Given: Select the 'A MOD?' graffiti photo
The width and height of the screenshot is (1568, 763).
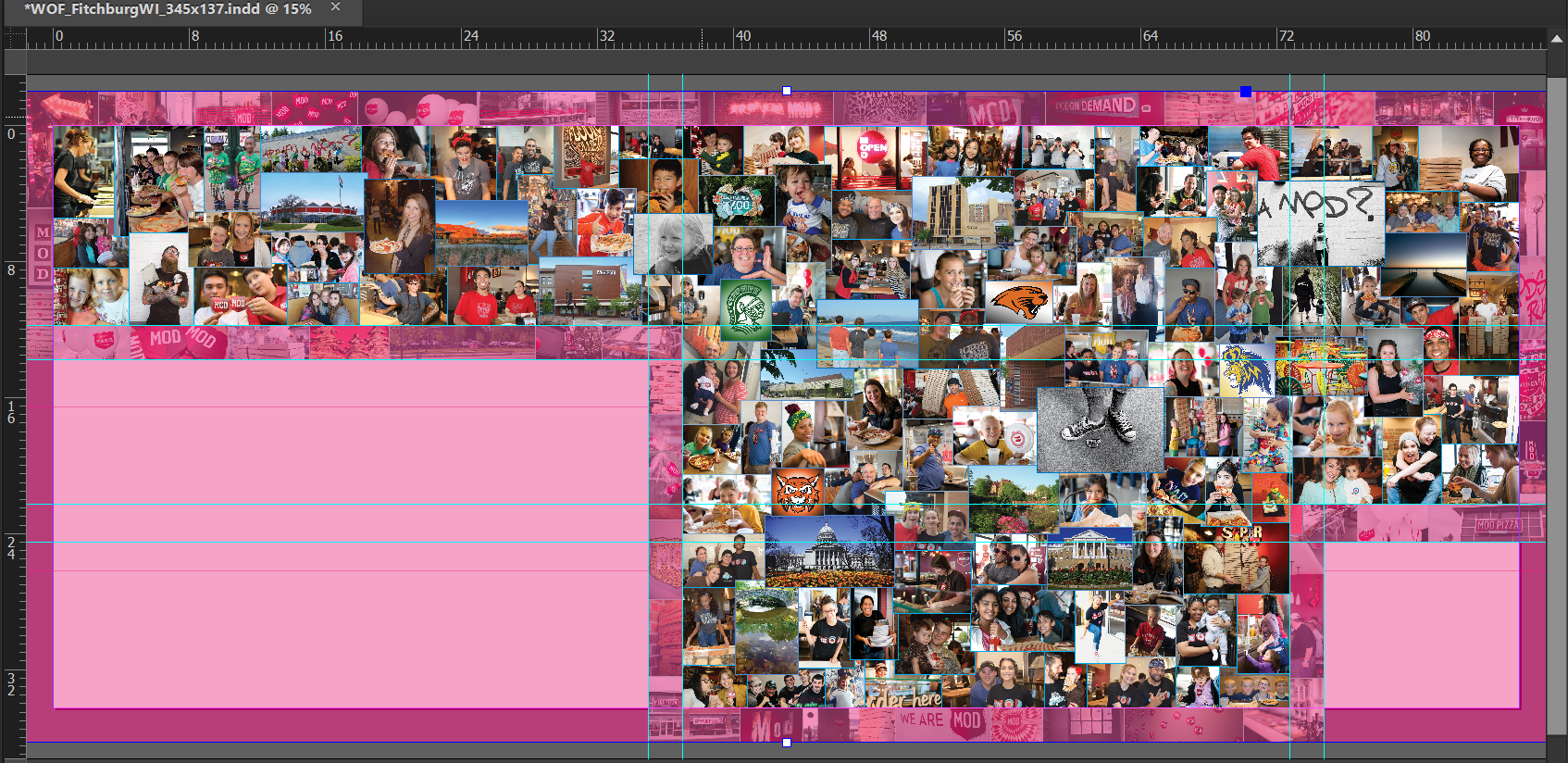Looking at the screenshot, I should point(1321,223).
